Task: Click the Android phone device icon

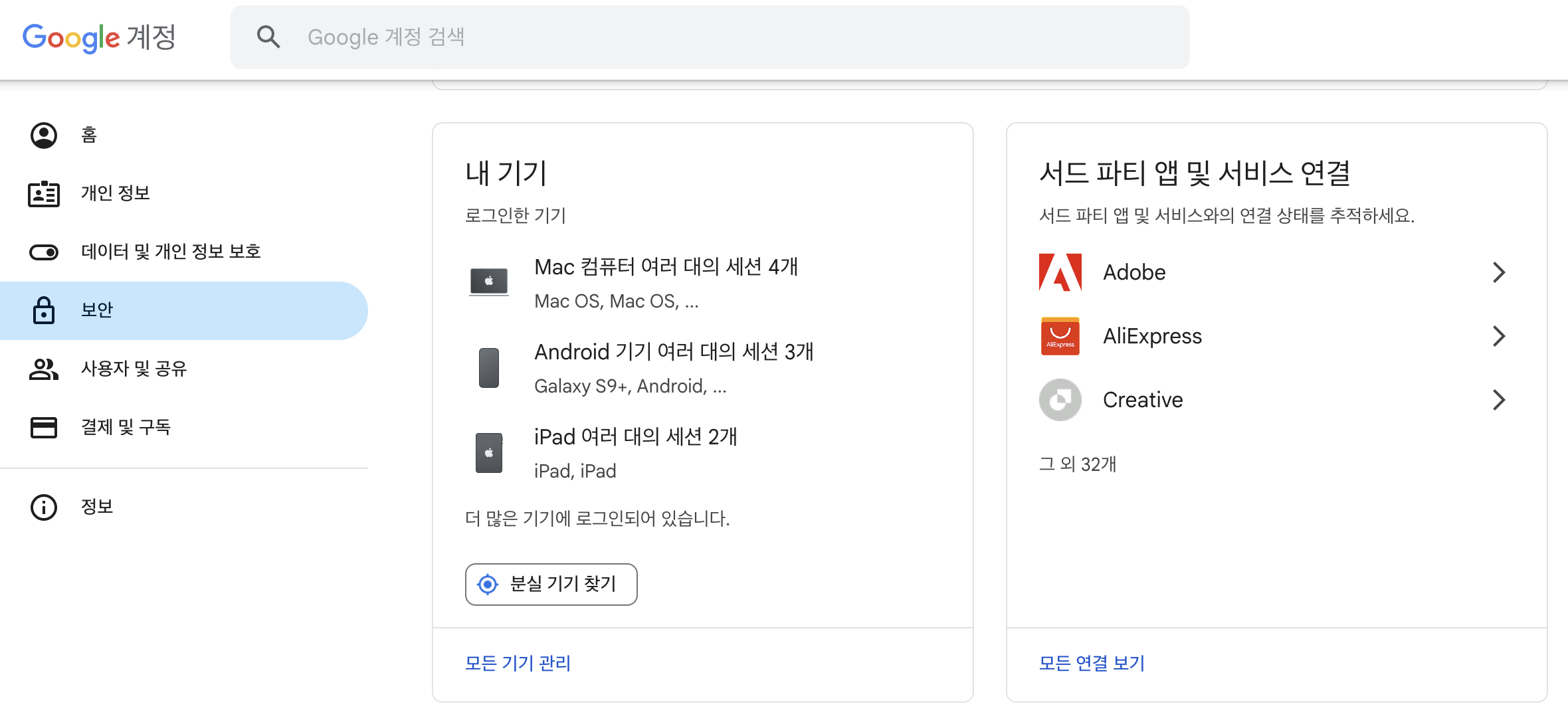Action: [x=488, y=367]
